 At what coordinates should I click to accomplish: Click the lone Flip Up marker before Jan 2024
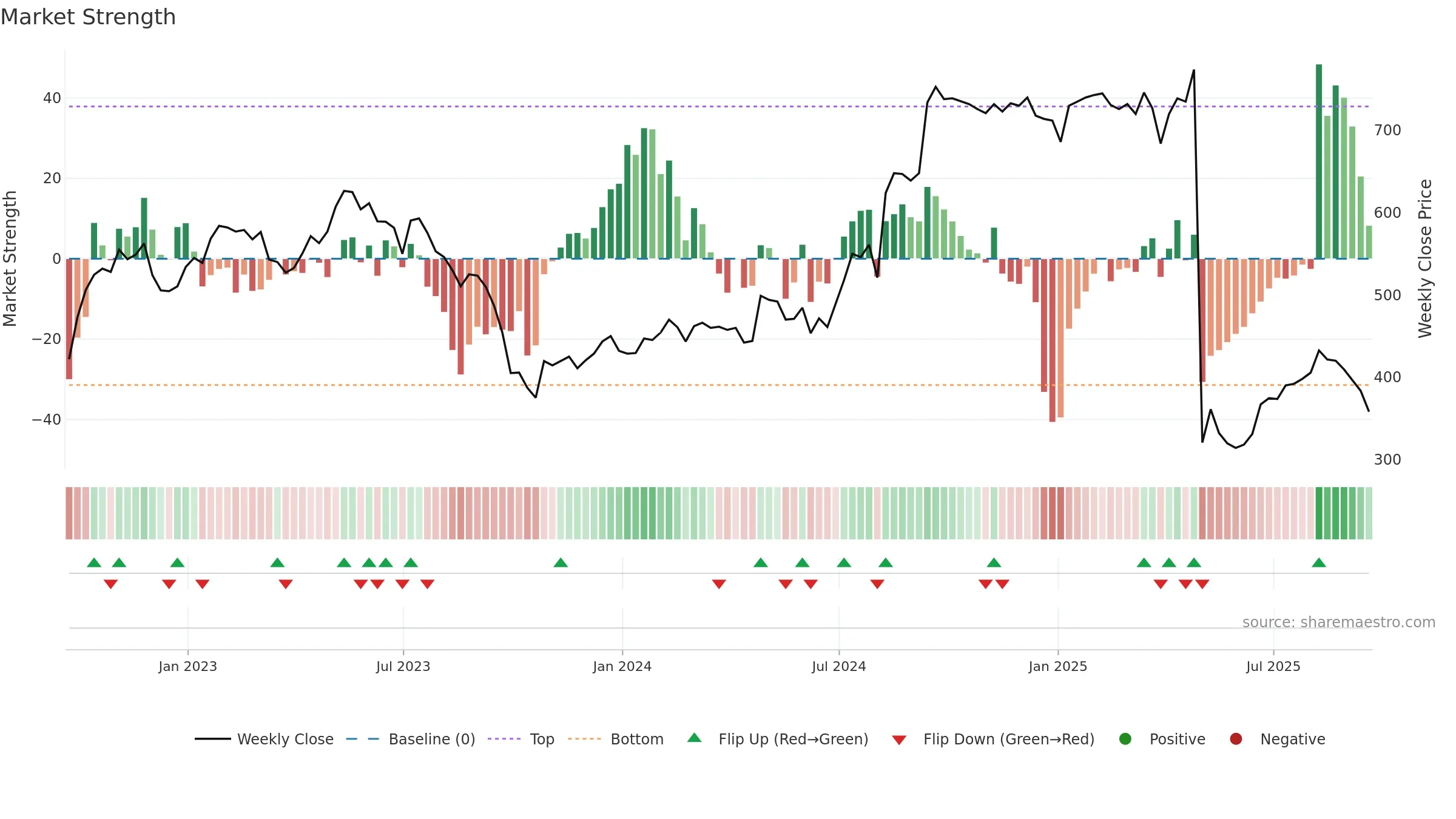(x=561, y=562)
